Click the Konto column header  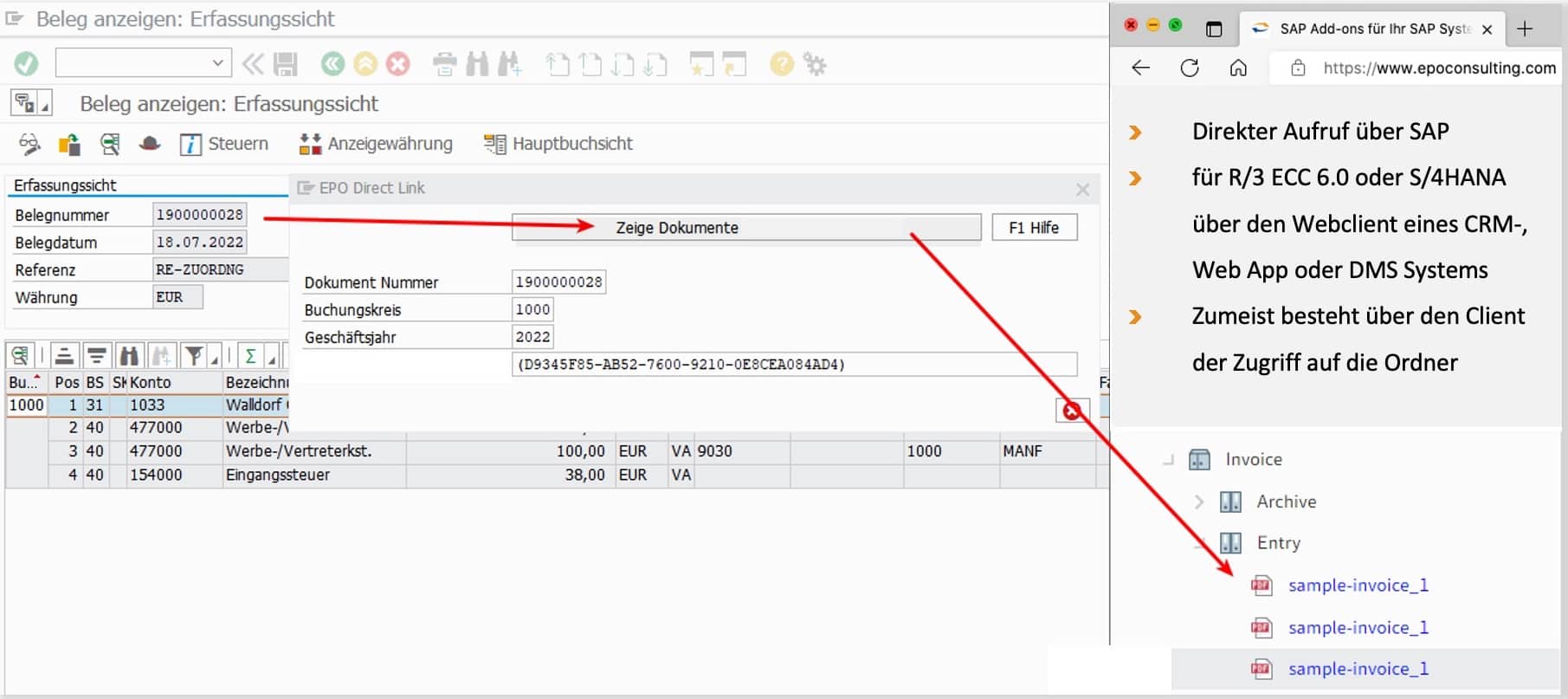pyautogui.click(x=173, y=382)
